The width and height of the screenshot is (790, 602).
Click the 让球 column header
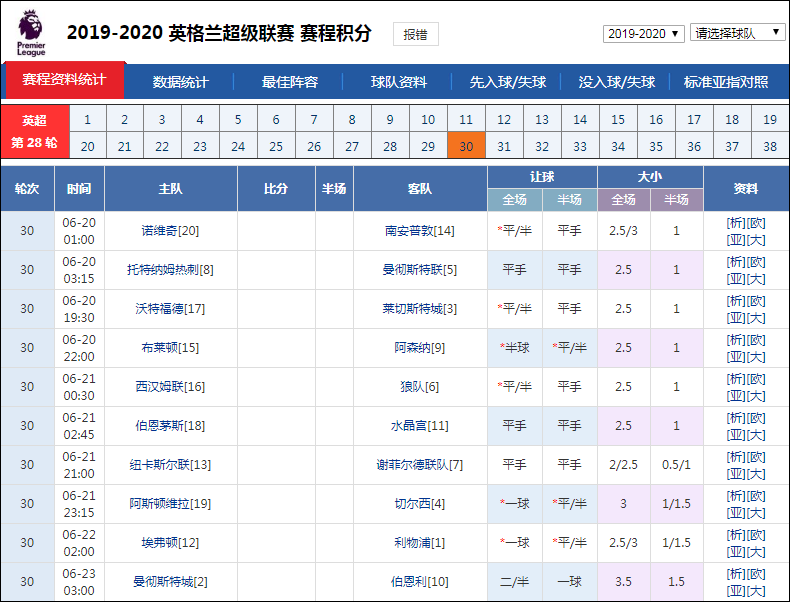[x=542, y=177]
